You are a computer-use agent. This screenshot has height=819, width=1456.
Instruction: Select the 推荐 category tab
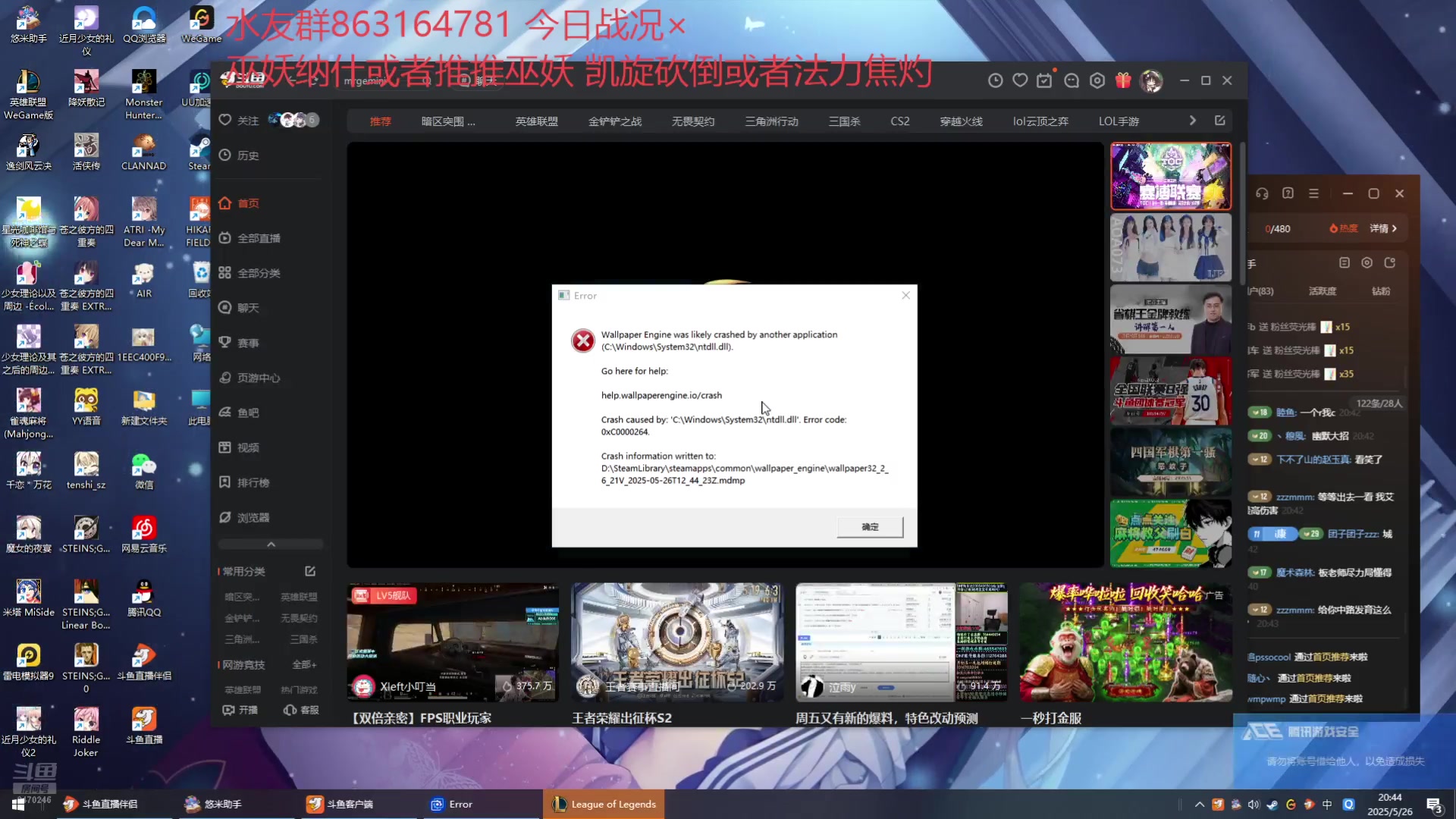point(381,121)
